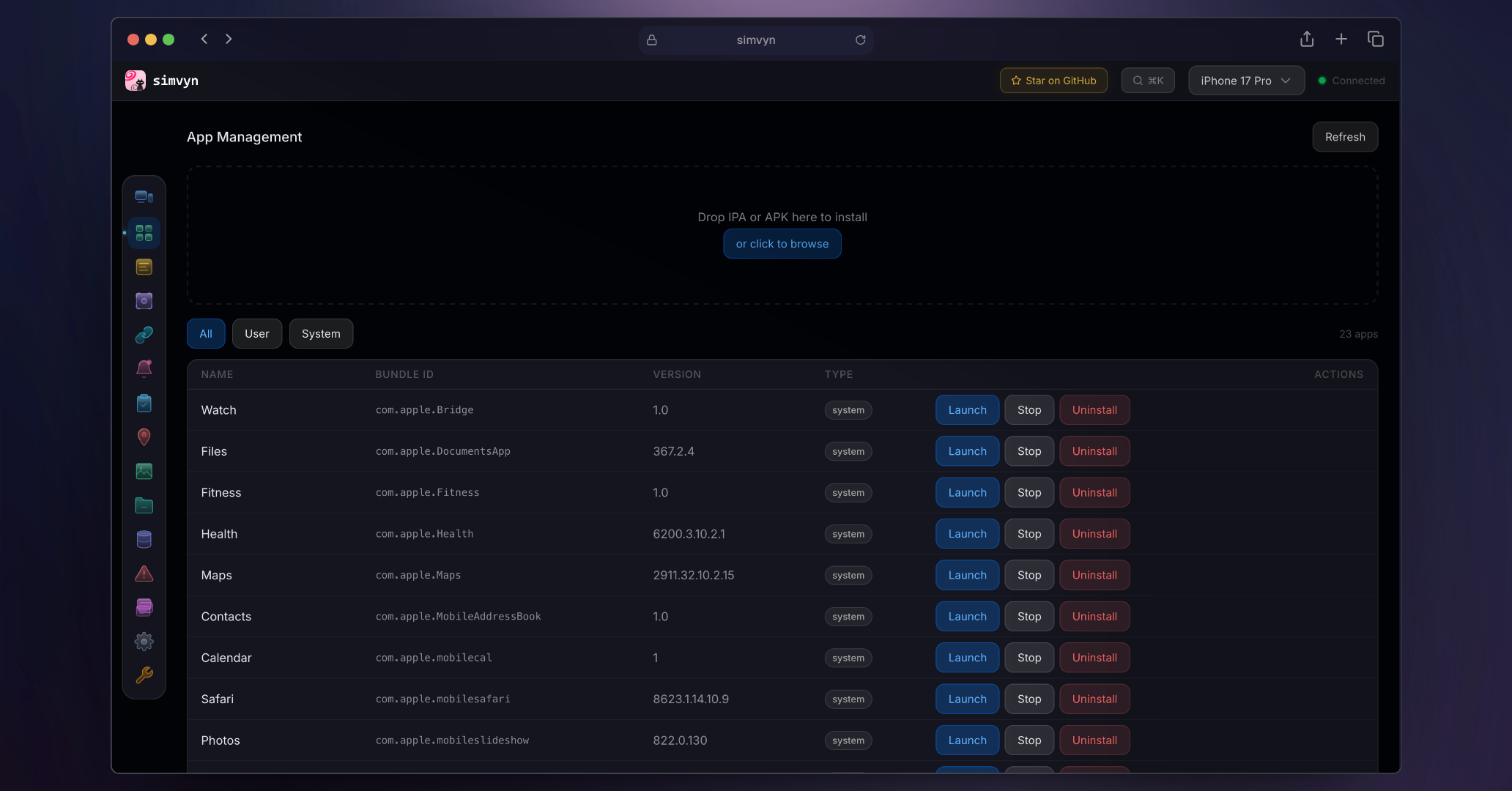The image size is (1512, 791).
Task: Open the devices sidebar icon
Action: (144, 196)
